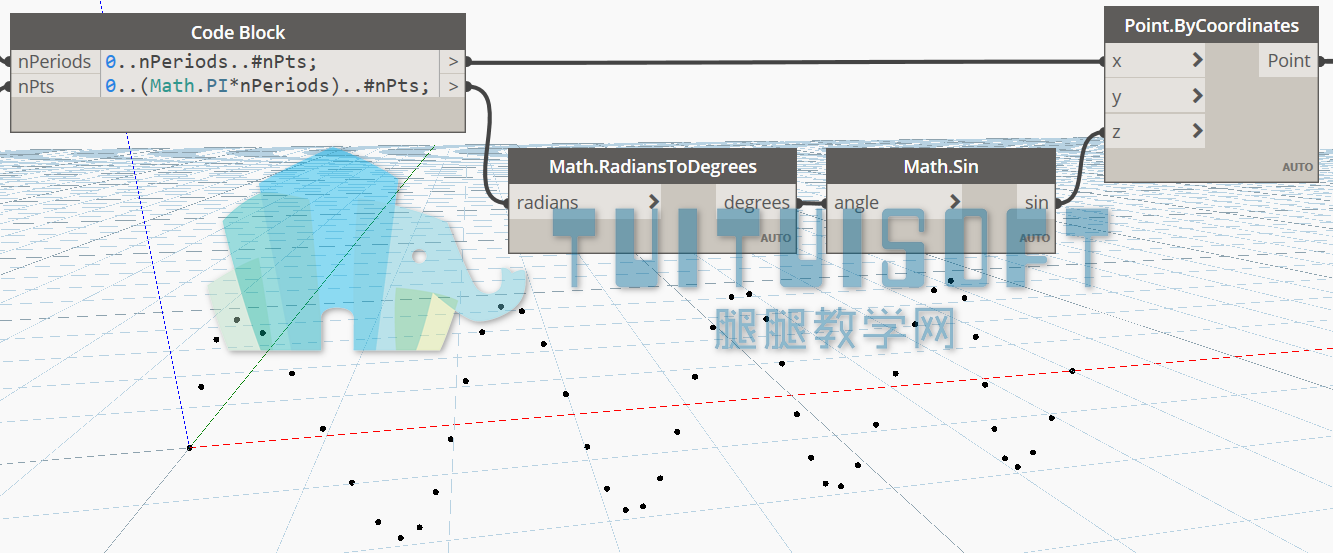Click y input port of Point.ByCoordinates
The width and height of the screenshot is (1333, 553).
(1155, 96)
